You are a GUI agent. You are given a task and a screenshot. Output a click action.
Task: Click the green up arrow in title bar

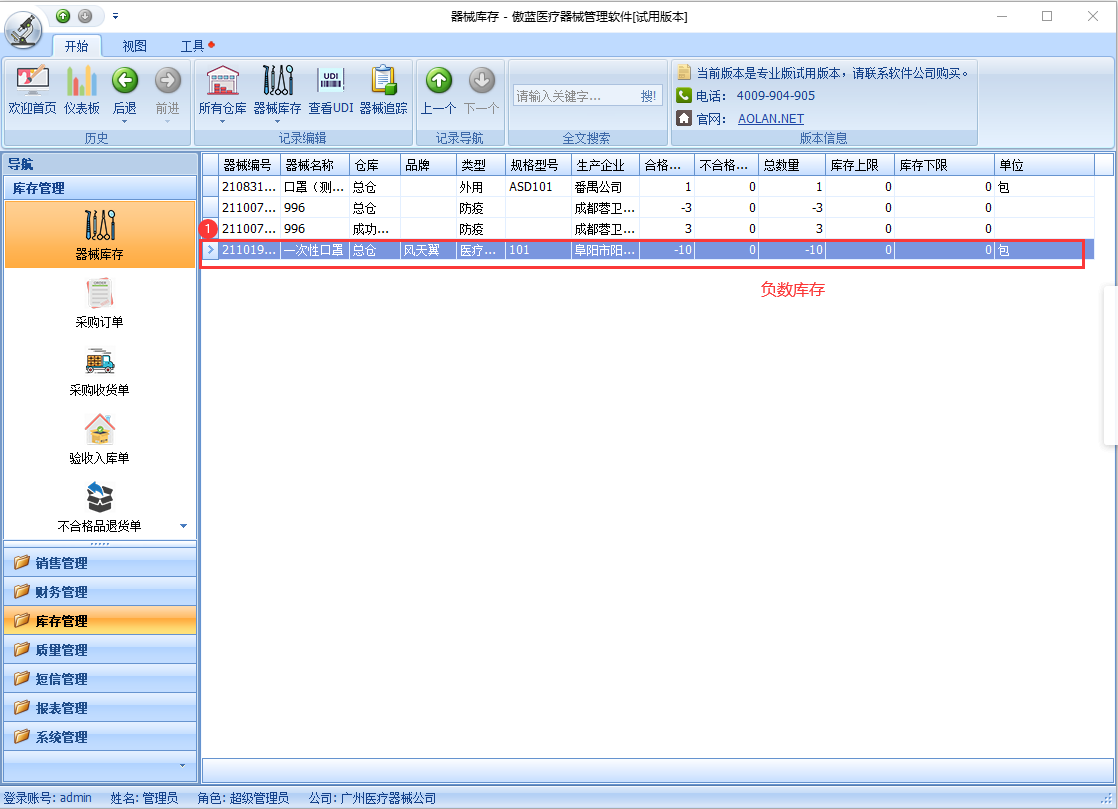[x=63, y=16]
